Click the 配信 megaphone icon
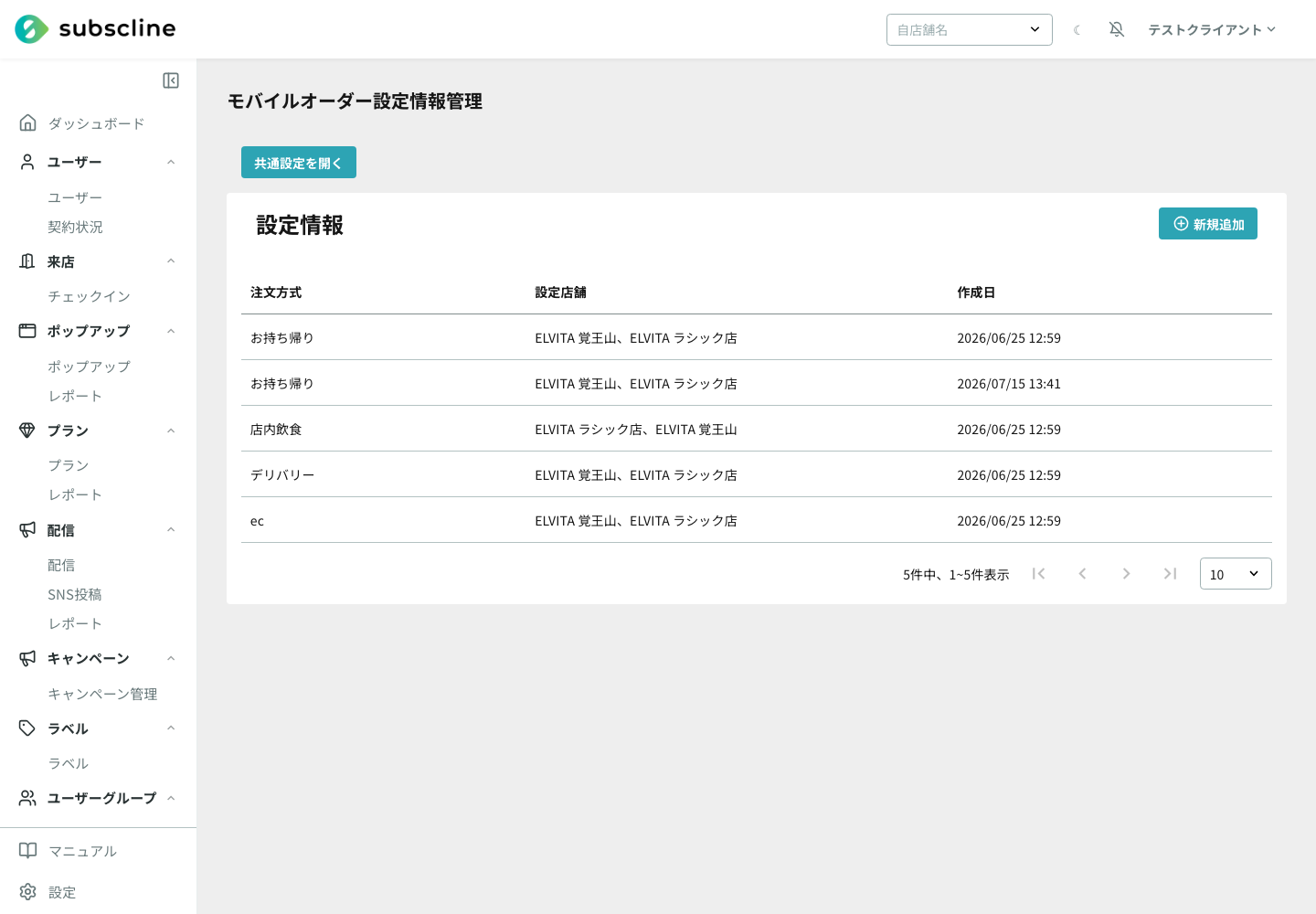This screenshot has width=1316, height=914. click(x=27, y=530)
